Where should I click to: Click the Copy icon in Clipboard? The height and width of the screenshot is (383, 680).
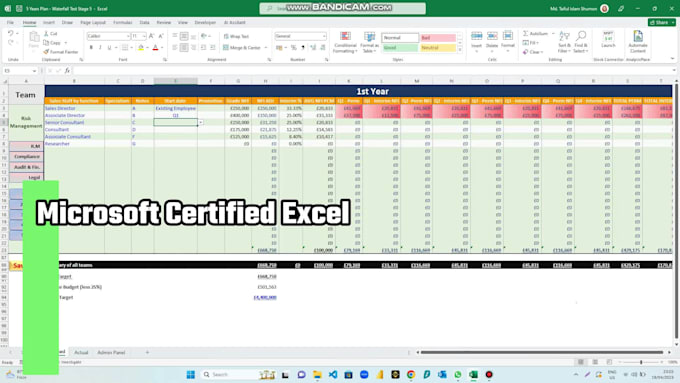point(46,43)
